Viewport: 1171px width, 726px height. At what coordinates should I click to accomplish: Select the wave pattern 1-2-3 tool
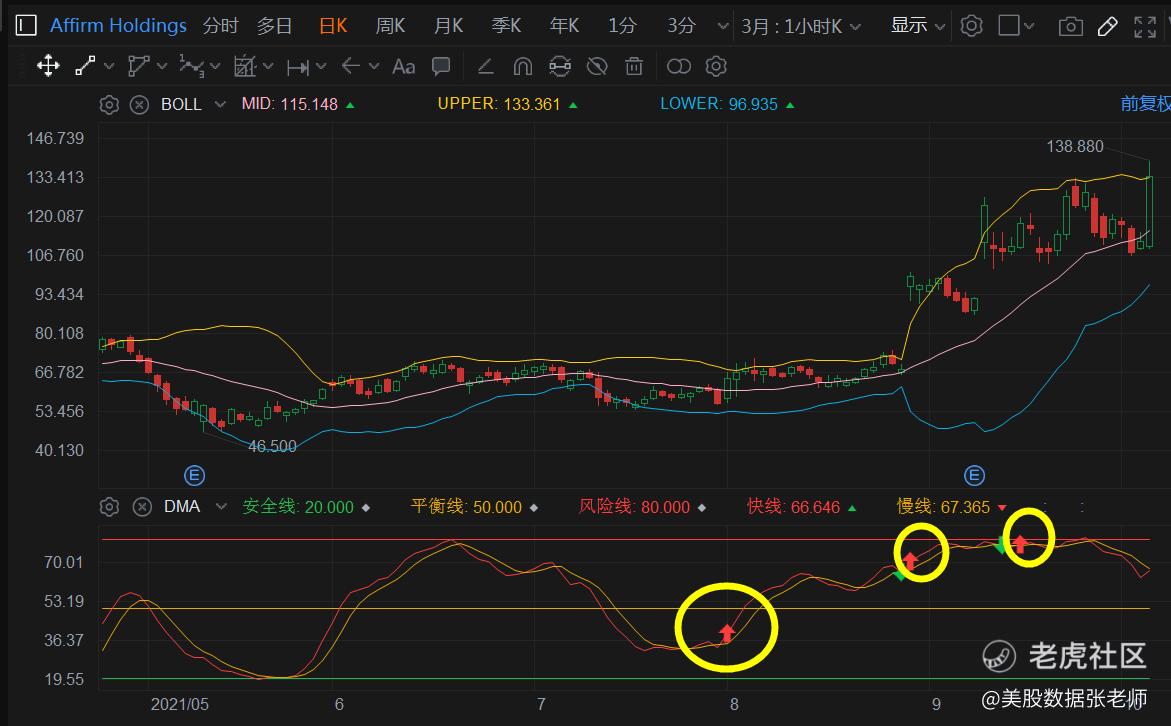191,66
